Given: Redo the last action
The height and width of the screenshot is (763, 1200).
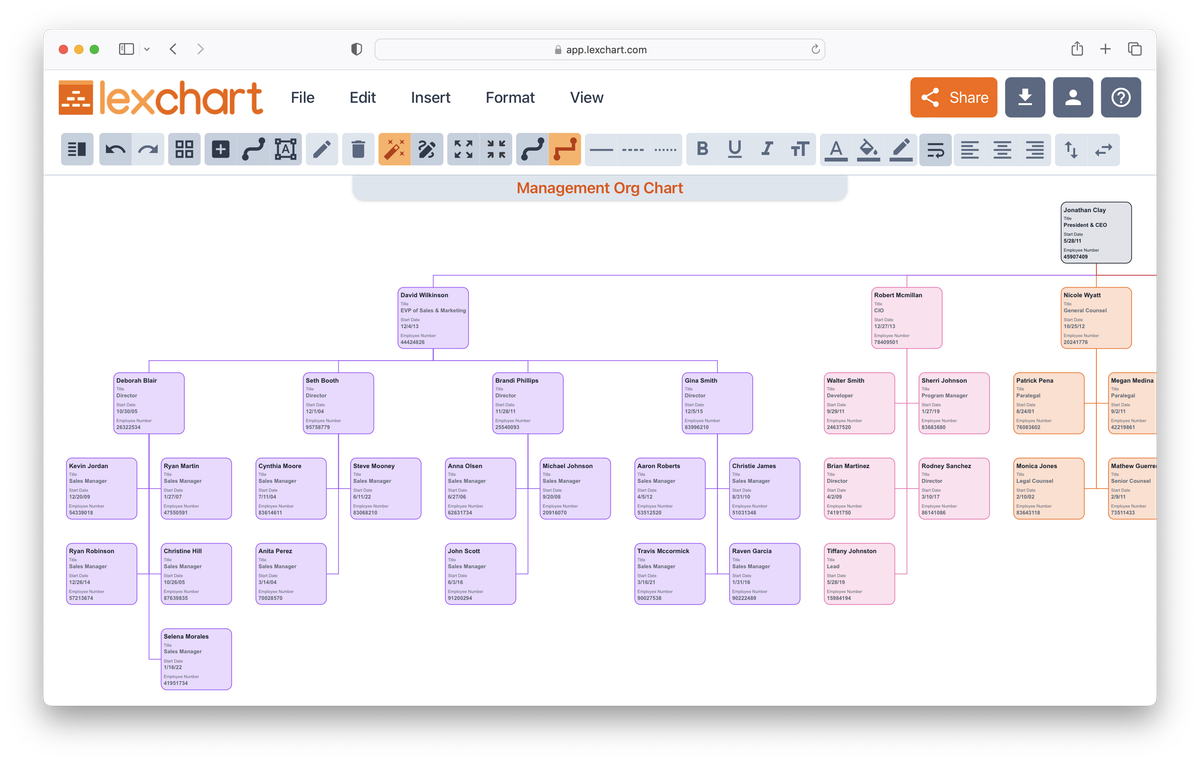Looking at the screenshot, I should click(148, 149).
